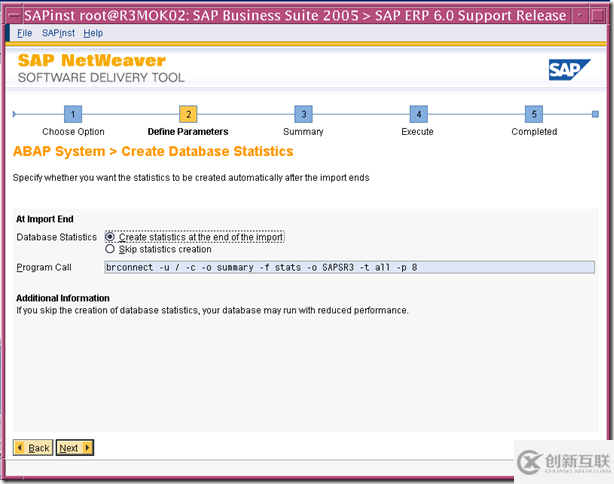Go Back to previous step
614x484 pixels.
[x=33, y=448]
